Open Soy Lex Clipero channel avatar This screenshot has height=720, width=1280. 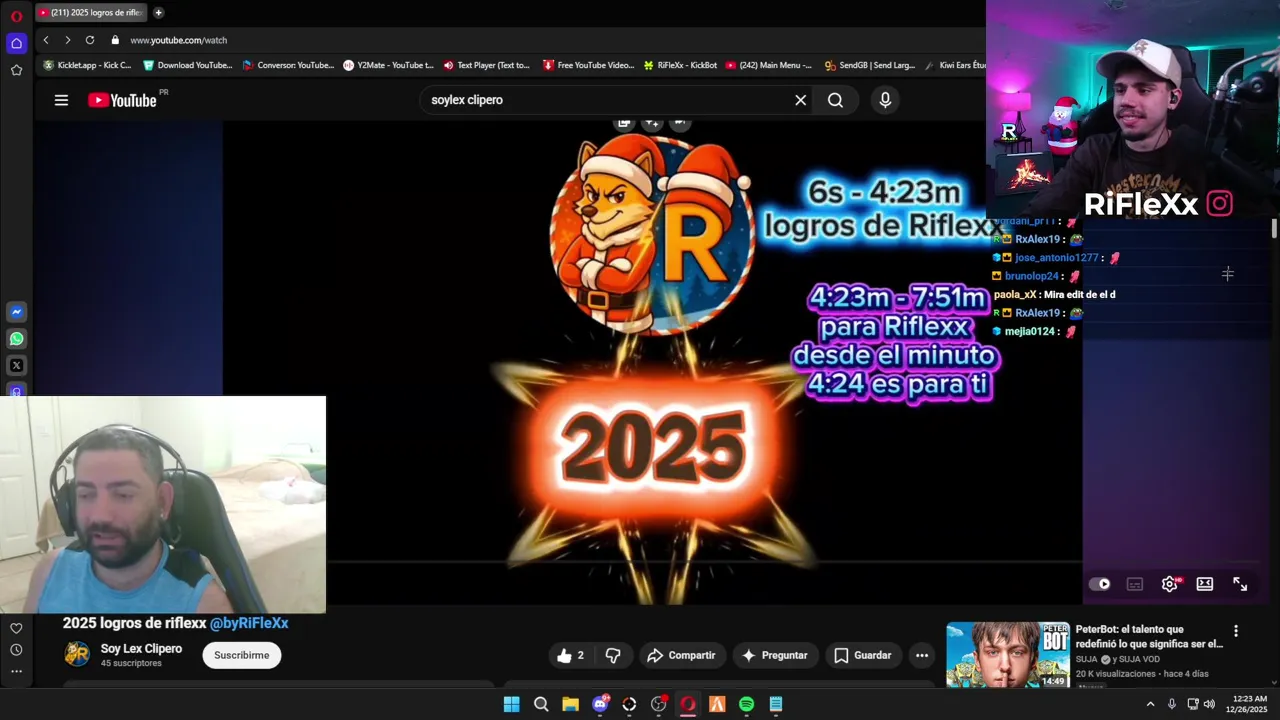[77, 655]
